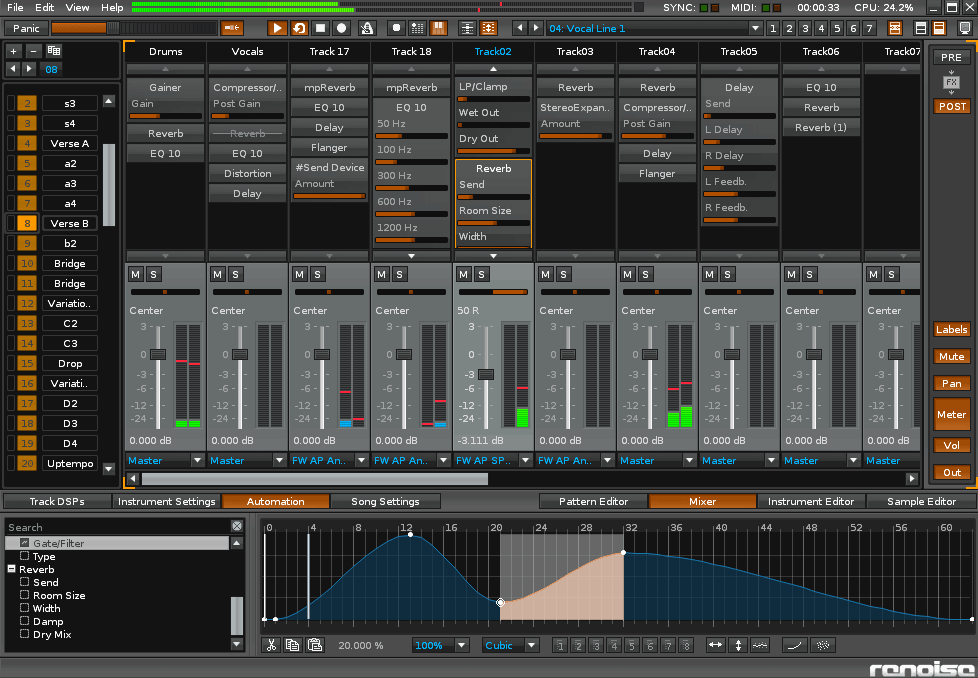Click the Gainer Gain slider on Drums

tap(165, 116)
